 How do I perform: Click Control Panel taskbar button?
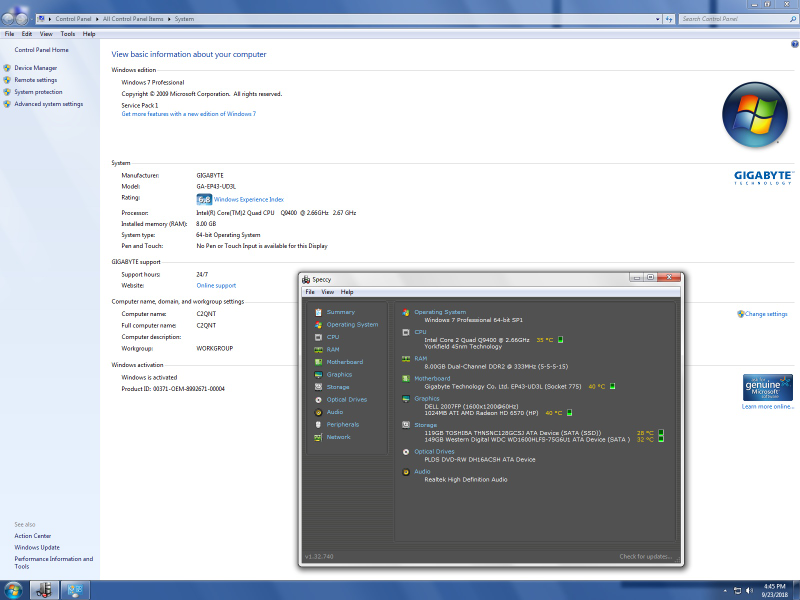tap(76, 590)
